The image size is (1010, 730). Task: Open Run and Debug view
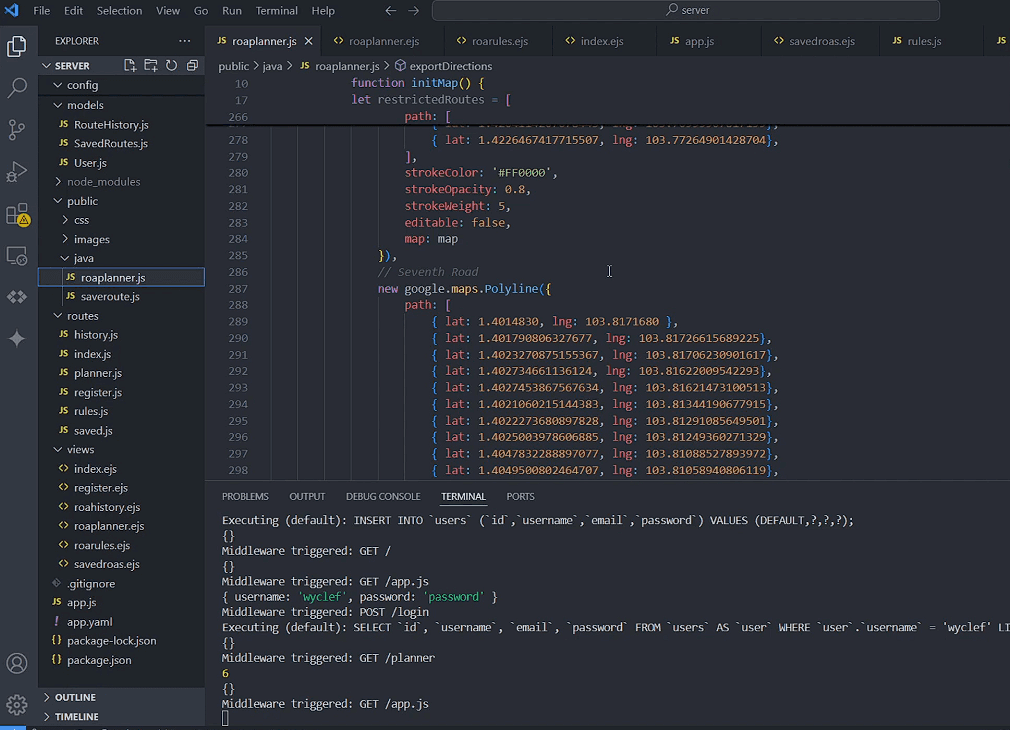17,172
